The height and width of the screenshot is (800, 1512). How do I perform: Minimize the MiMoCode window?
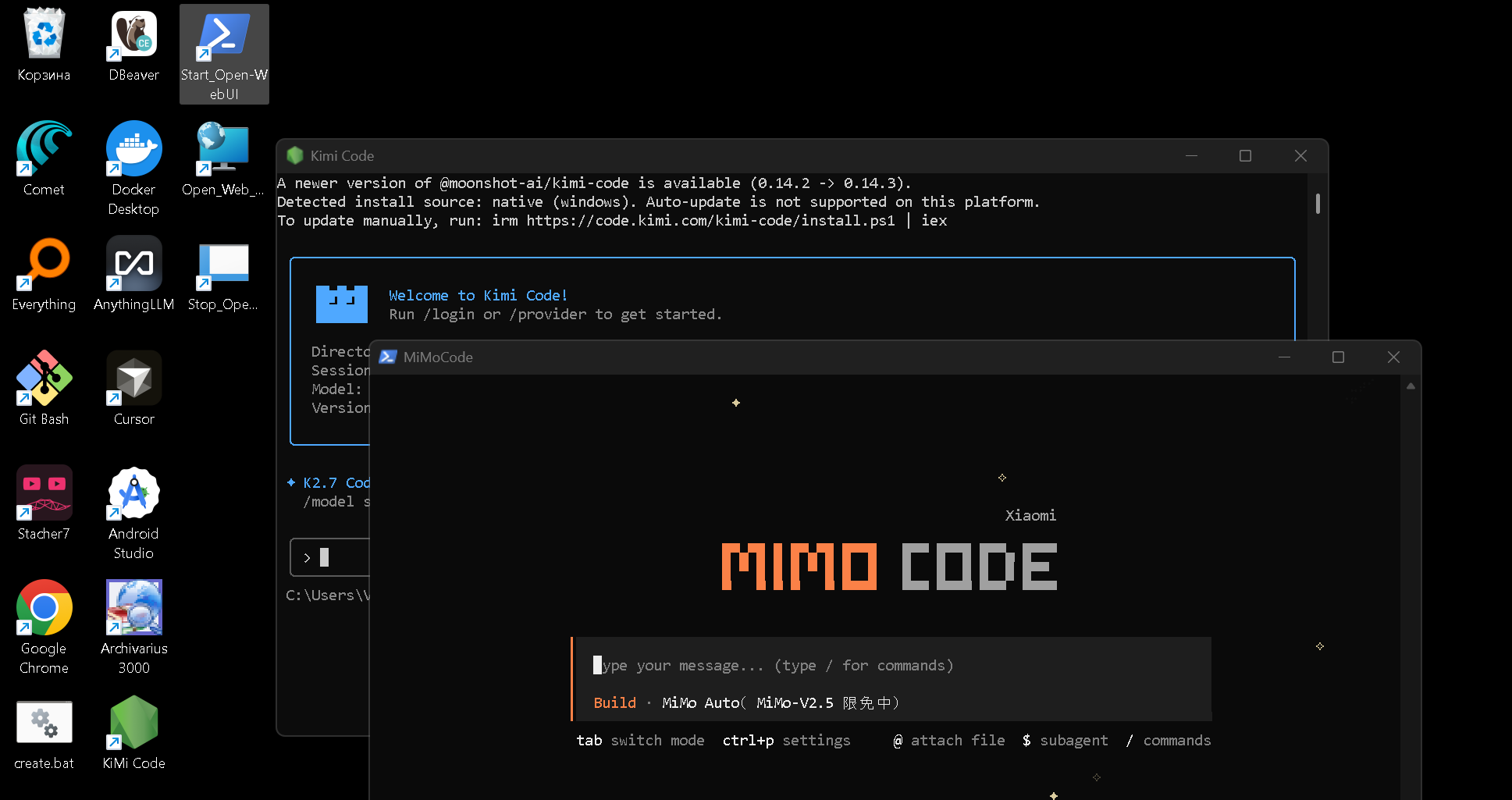pos(1284,357)
